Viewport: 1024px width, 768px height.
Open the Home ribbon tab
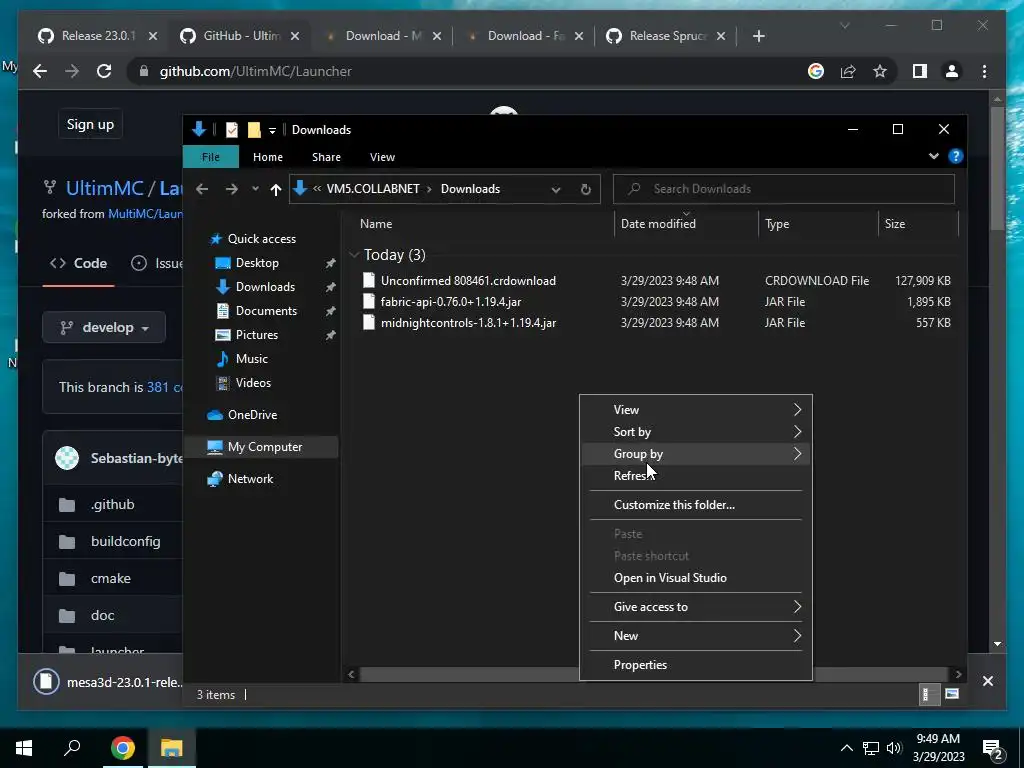click(268, 157)
